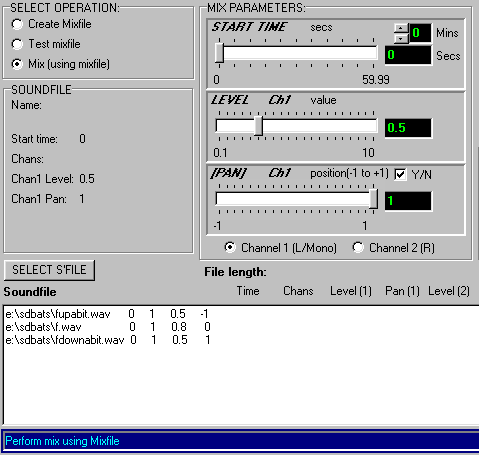Click the SELECT S'FILE button
Image resolution: width=479 pixels, height=455 pixels.
coord(49,270)
